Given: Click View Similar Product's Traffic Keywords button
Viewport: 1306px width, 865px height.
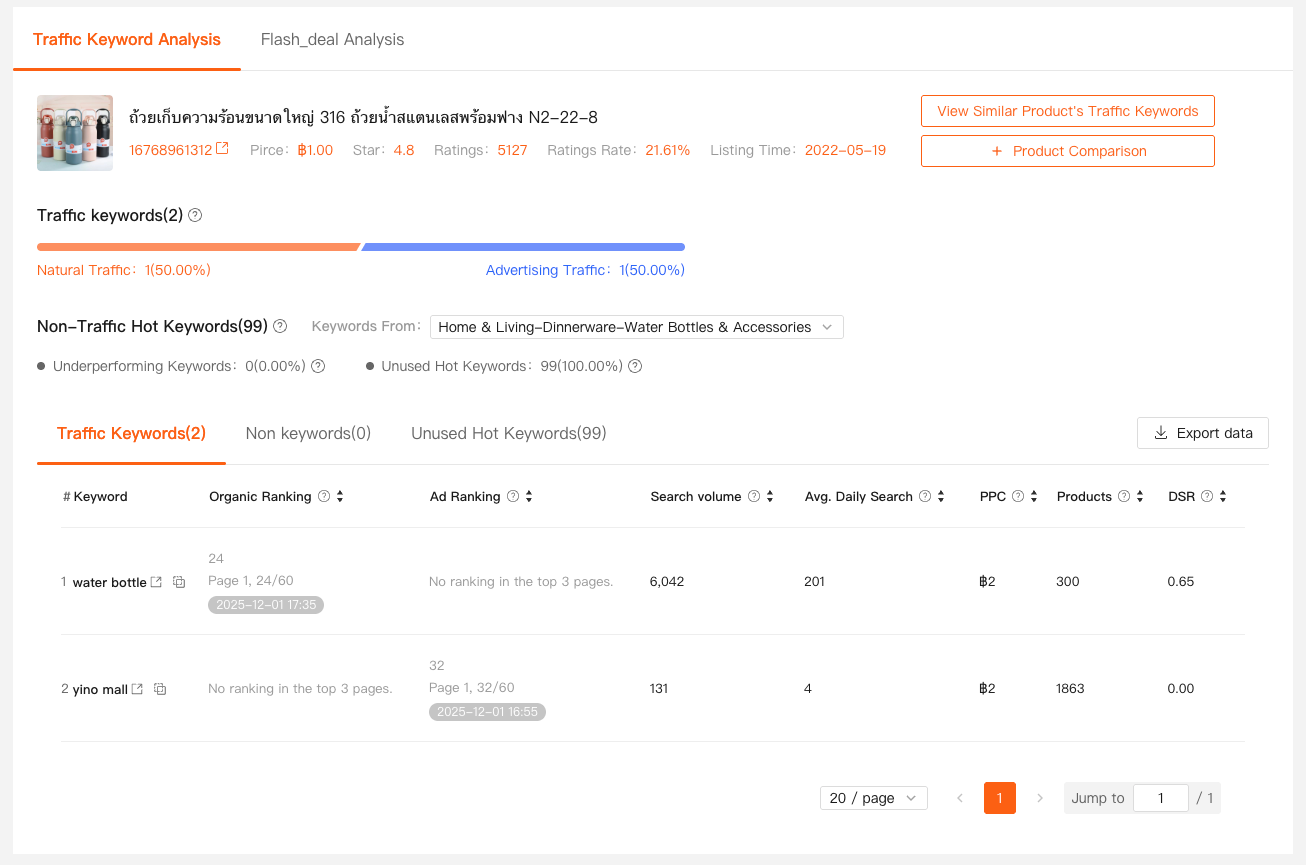Looking at the screenshot, I should click(x=1067, y=111).
